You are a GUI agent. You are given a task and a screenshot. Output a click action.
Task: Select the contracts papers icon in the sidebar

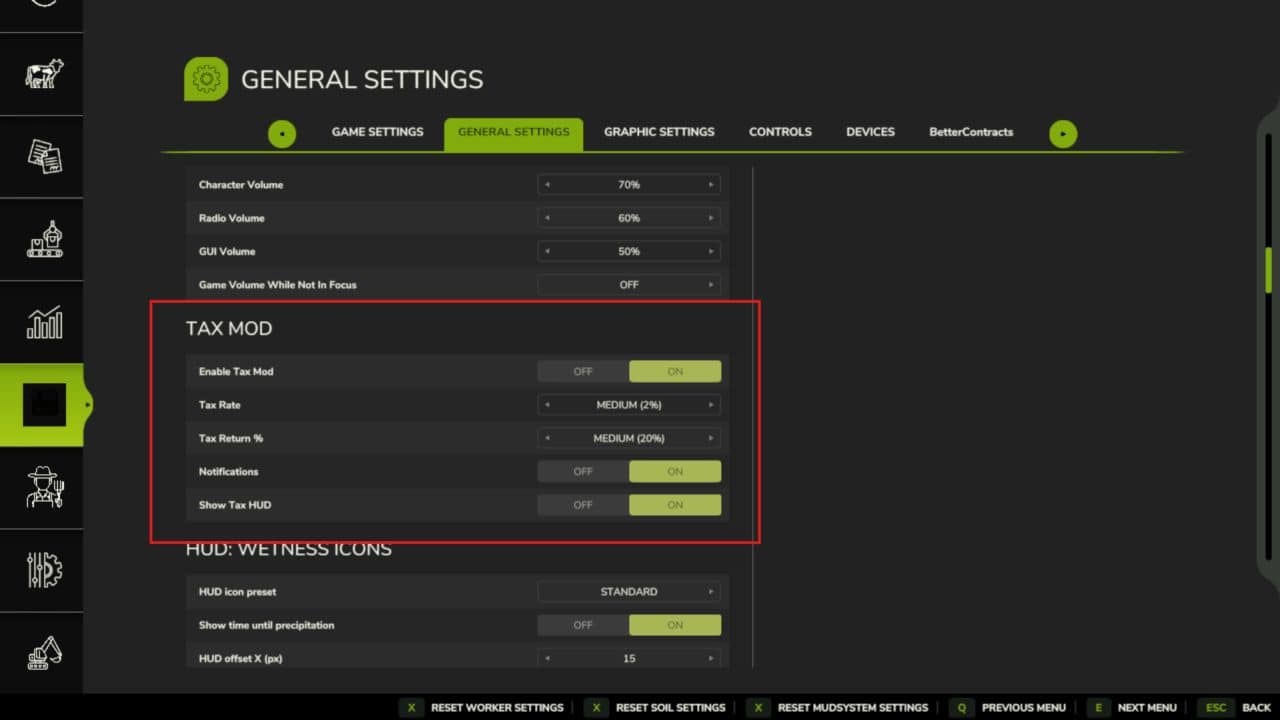tap(42, 156)
